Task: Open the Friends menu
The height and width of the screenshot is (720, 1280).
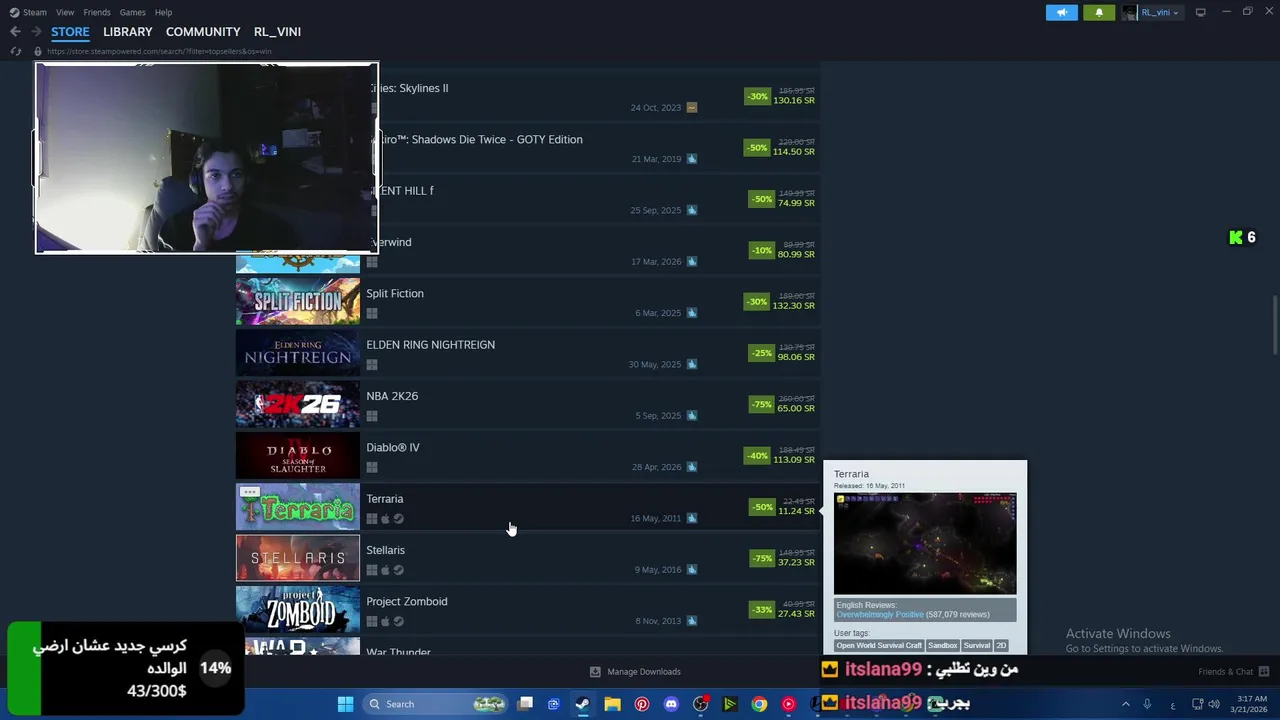Action: click(x=97, y=12)
